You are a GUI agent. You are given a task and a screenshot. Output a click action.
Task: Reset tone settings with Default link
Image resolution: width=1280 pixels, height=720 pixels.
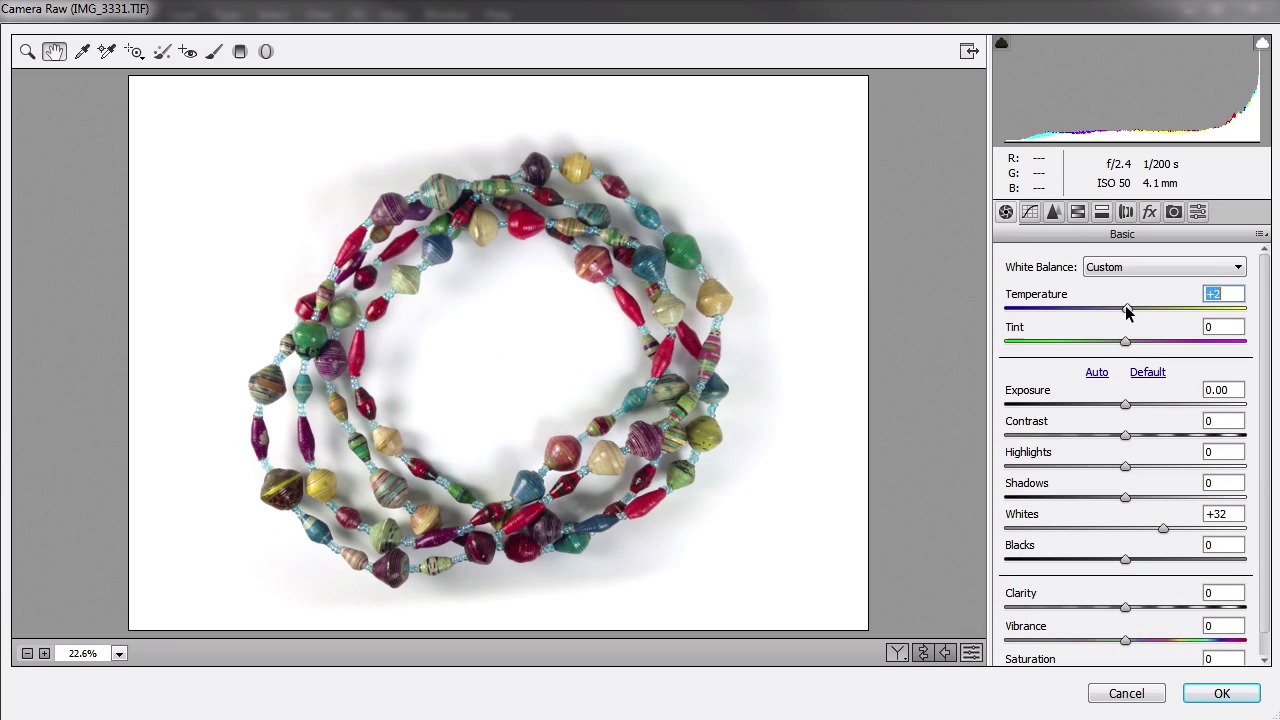[x=1148, y=372]
